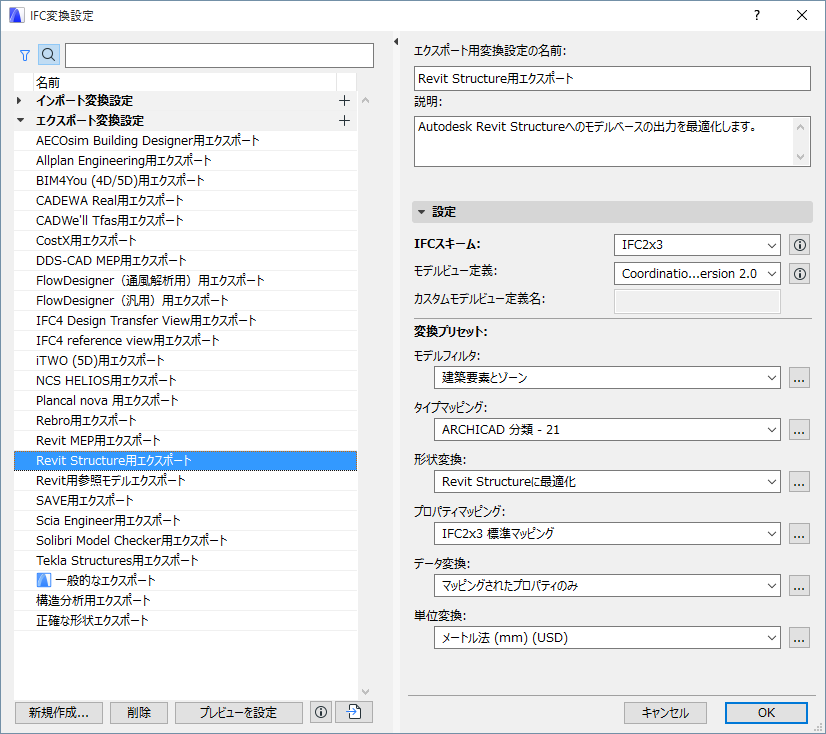Add new export translator with plus icon
Screen dimensions: 826x734
tap(344, 121)
